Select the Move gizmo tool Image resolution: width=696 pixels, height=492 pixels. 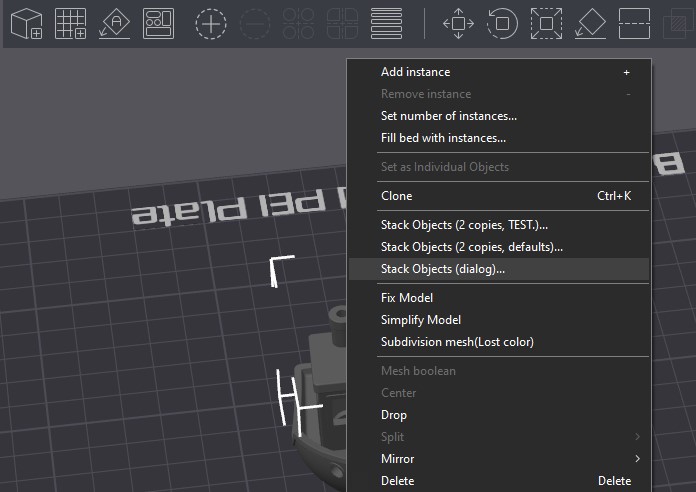(x=459, y=24)
